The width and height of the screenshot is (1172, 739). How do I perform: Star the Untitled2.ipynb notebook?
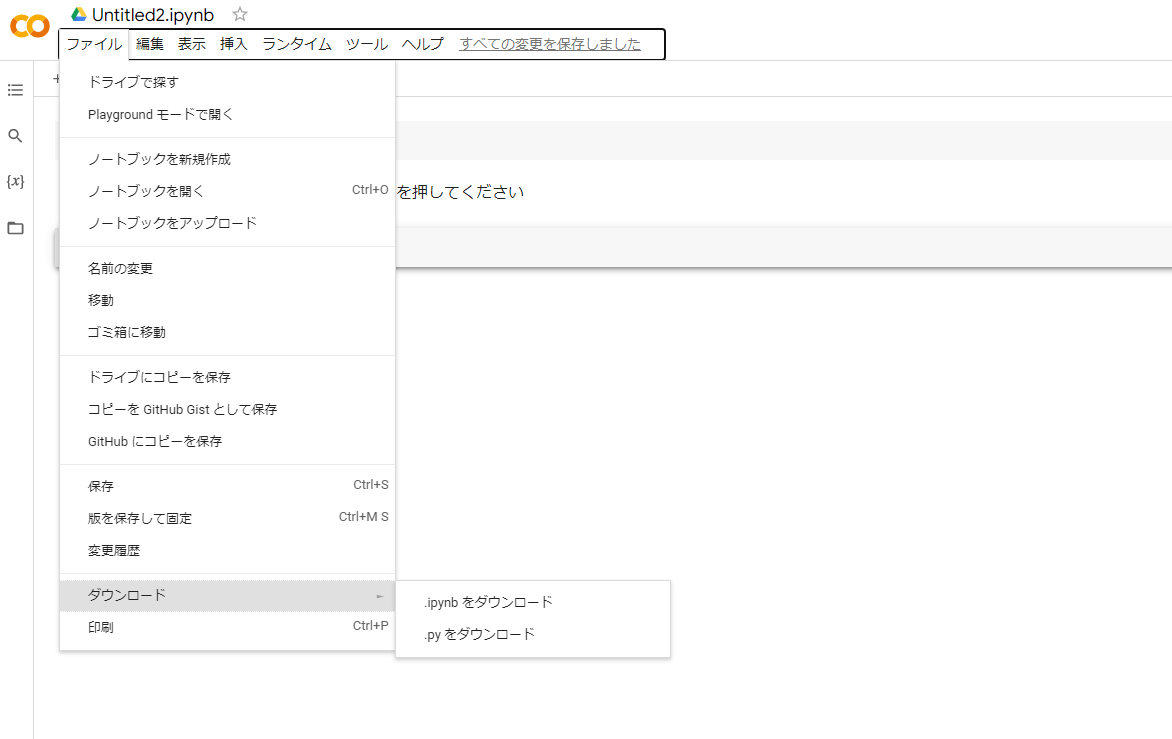pyautogui.click(x=240, y=15)
